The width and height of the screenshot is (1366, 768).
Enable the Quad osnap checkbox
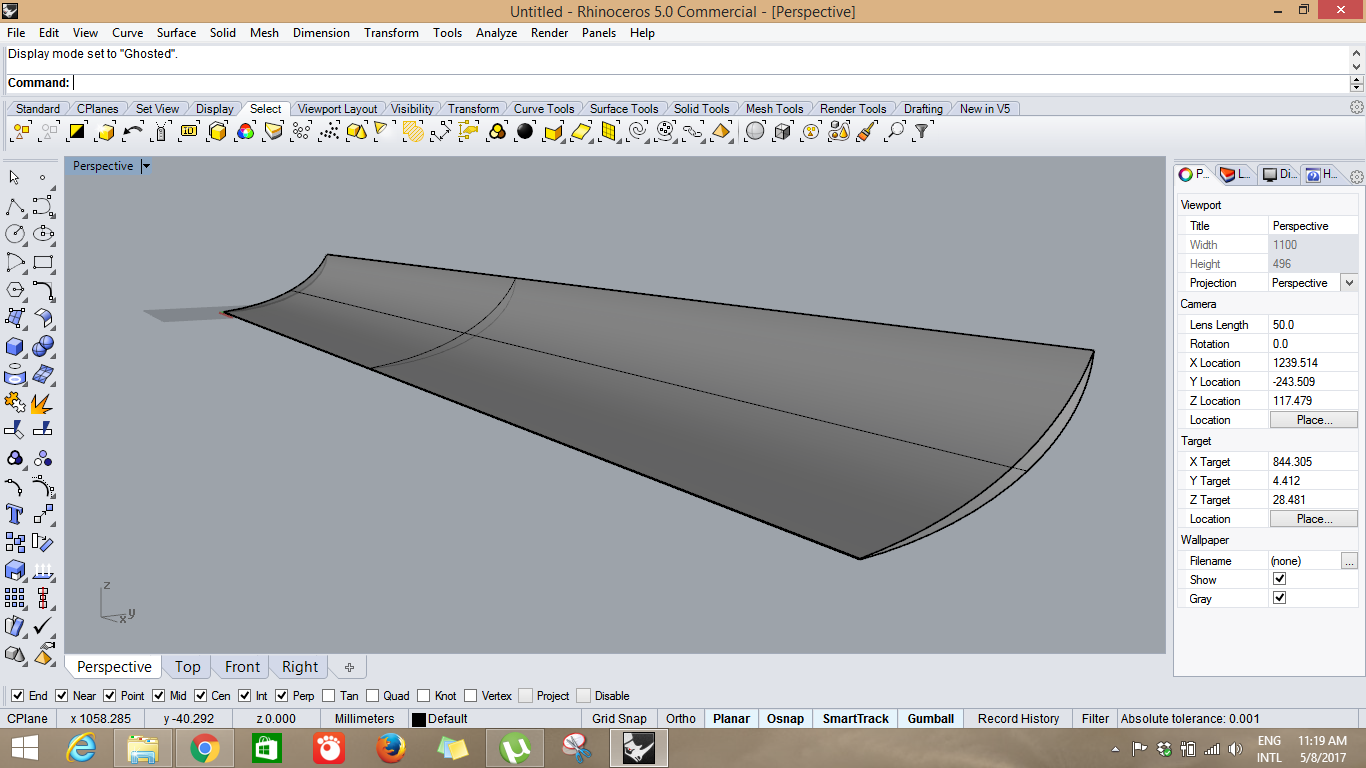point(372,696)
